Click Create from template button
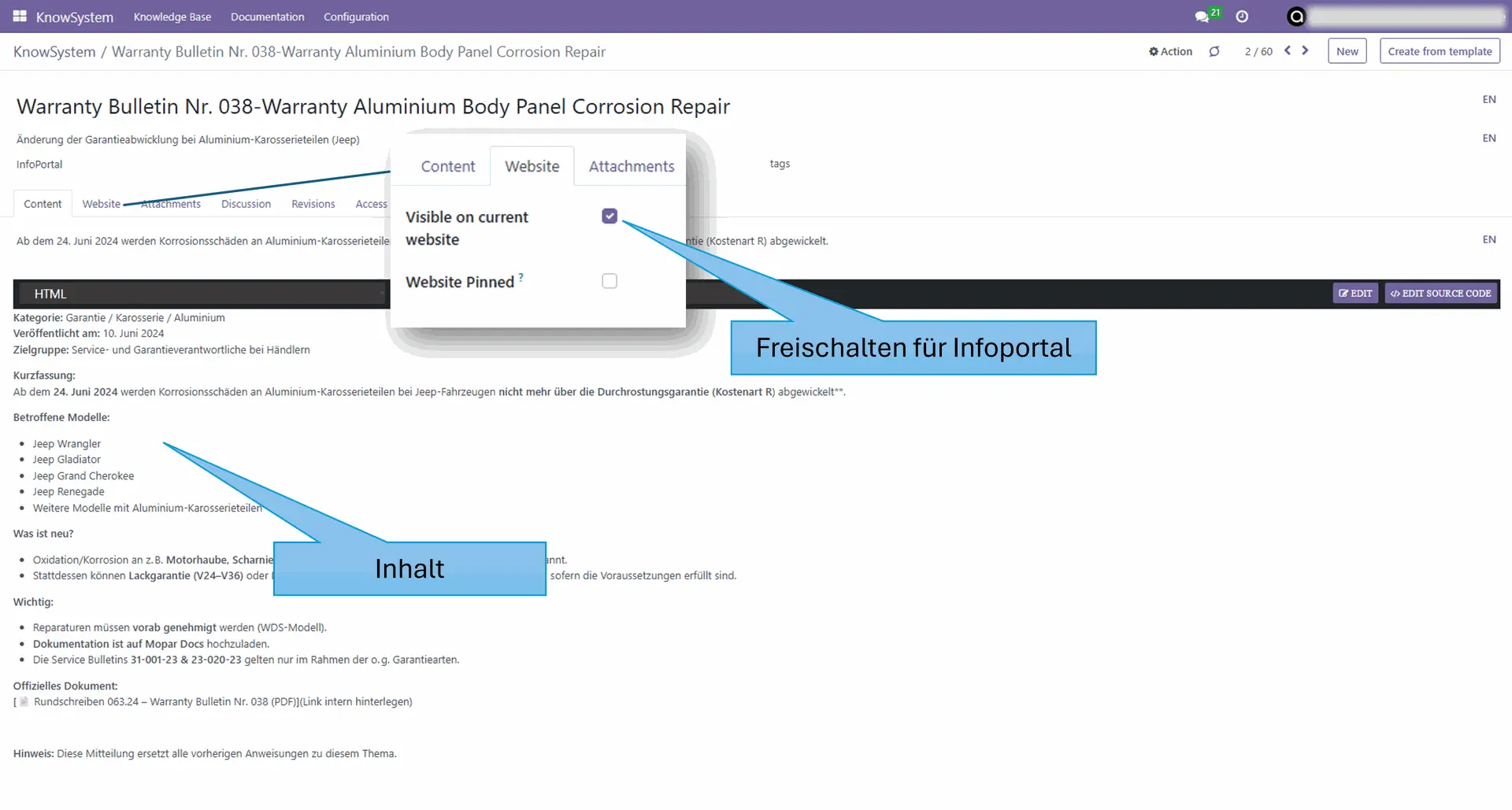The image size is (1512, 810). click(x=1440, y=51)
